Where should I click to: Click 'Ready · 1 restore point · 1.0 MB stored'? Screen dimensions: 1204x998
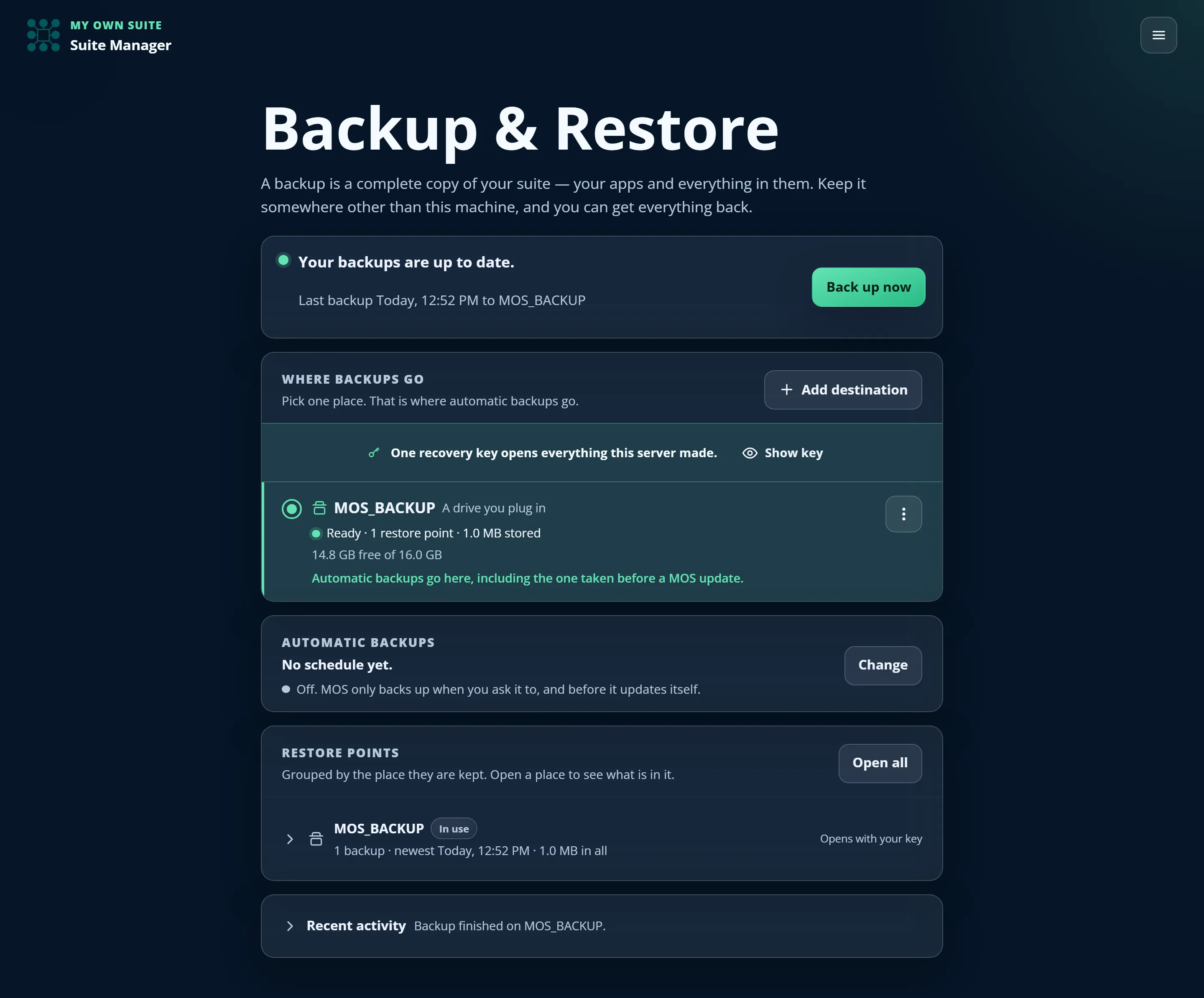pyautogui.click(x=434, y=533)
